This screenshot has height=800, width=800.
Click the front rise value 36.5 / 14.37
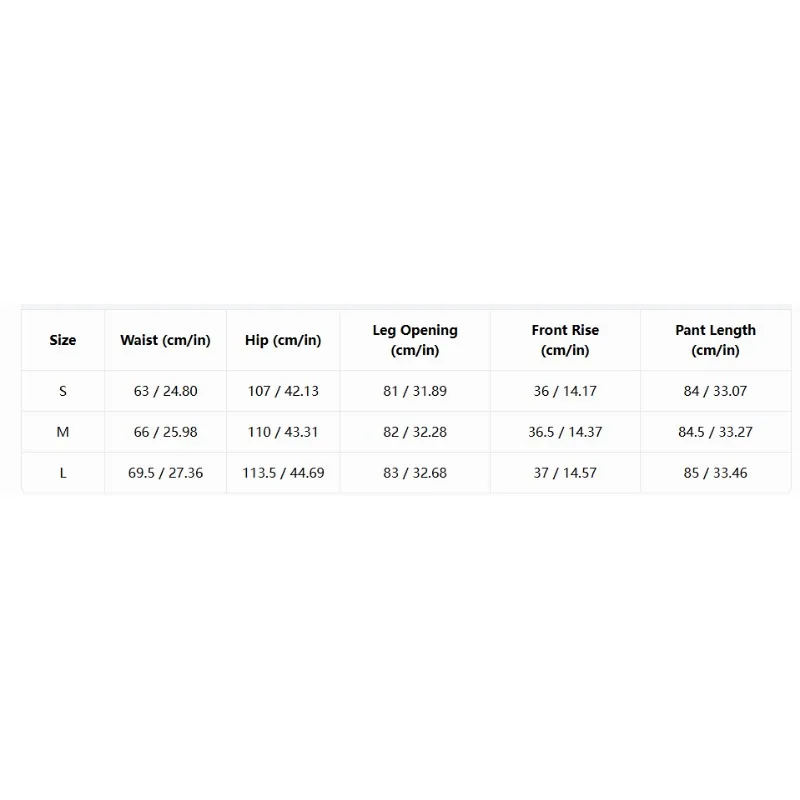[x=565, y=432]
